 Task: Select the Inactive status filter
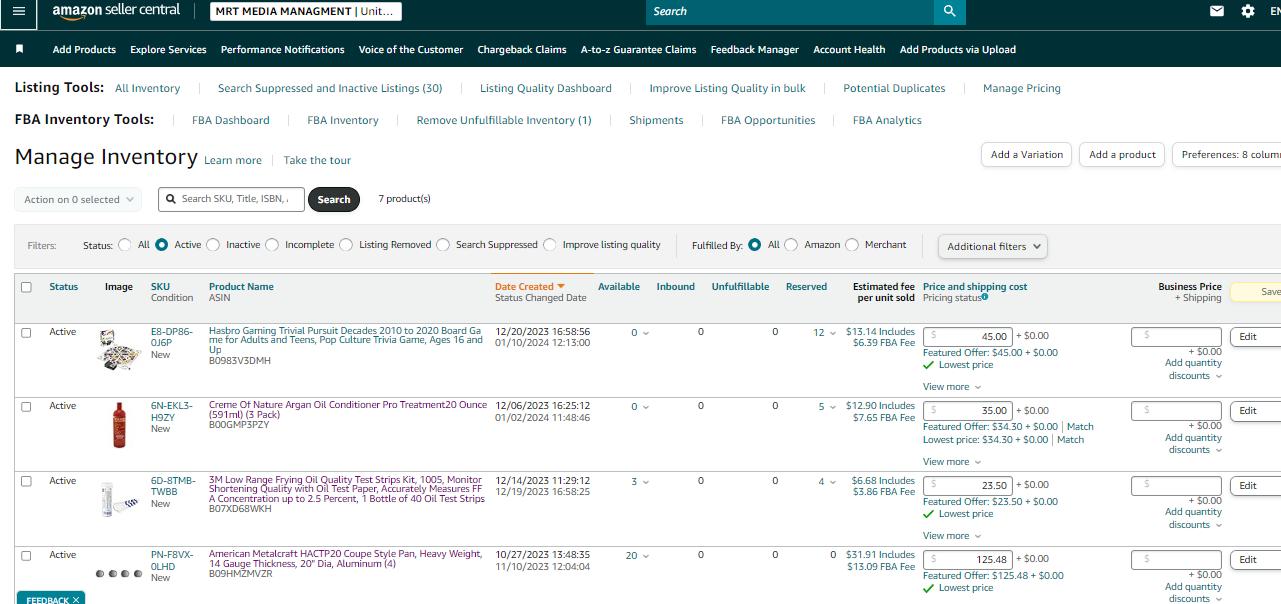213,245
